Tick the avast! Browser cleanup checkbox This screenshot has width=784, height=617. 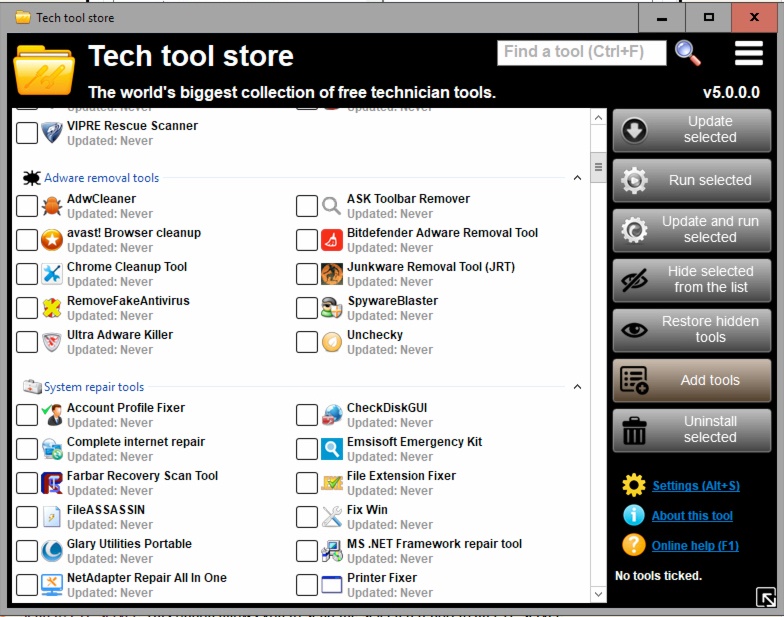(x=27, y=240)
